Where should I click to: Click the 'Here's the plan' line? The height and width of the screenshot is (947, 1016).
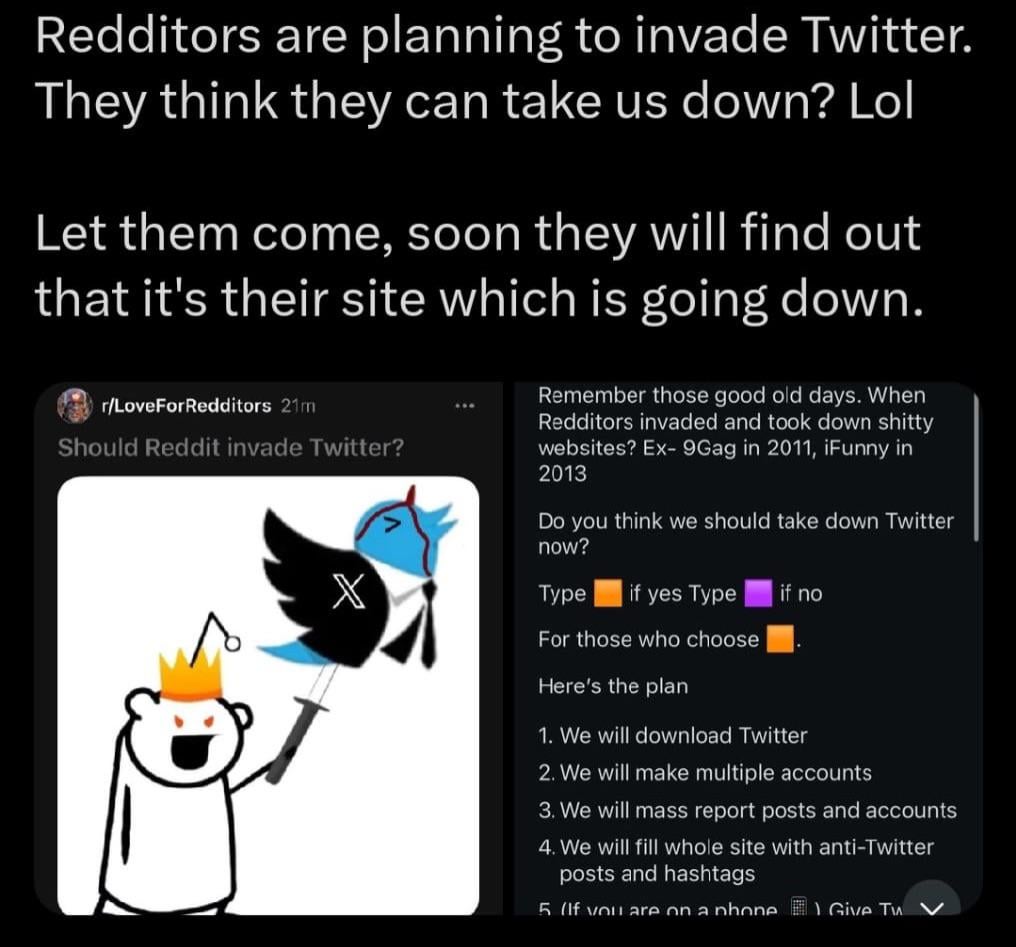click(613, 686)
